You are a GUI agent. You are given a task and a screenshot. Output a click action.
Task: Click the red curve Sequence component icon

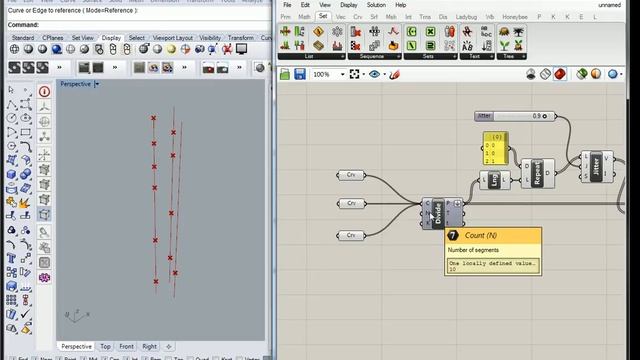(x=393, y=31)
